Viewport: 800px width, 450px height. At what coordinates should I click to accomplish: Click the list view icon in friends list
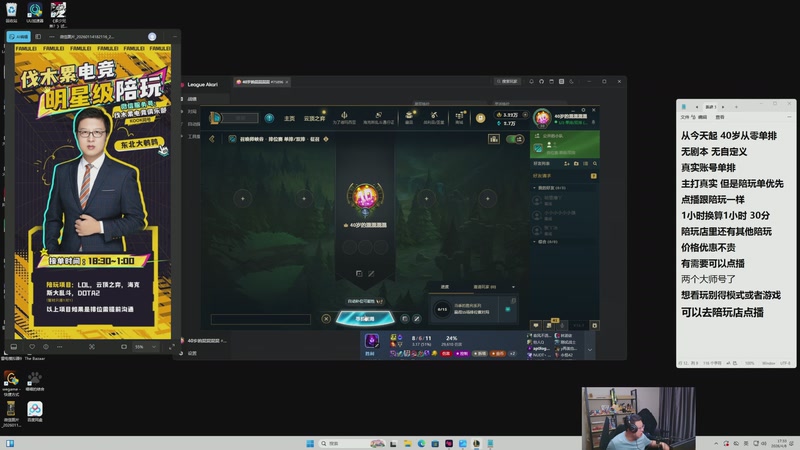pos(586,164)
